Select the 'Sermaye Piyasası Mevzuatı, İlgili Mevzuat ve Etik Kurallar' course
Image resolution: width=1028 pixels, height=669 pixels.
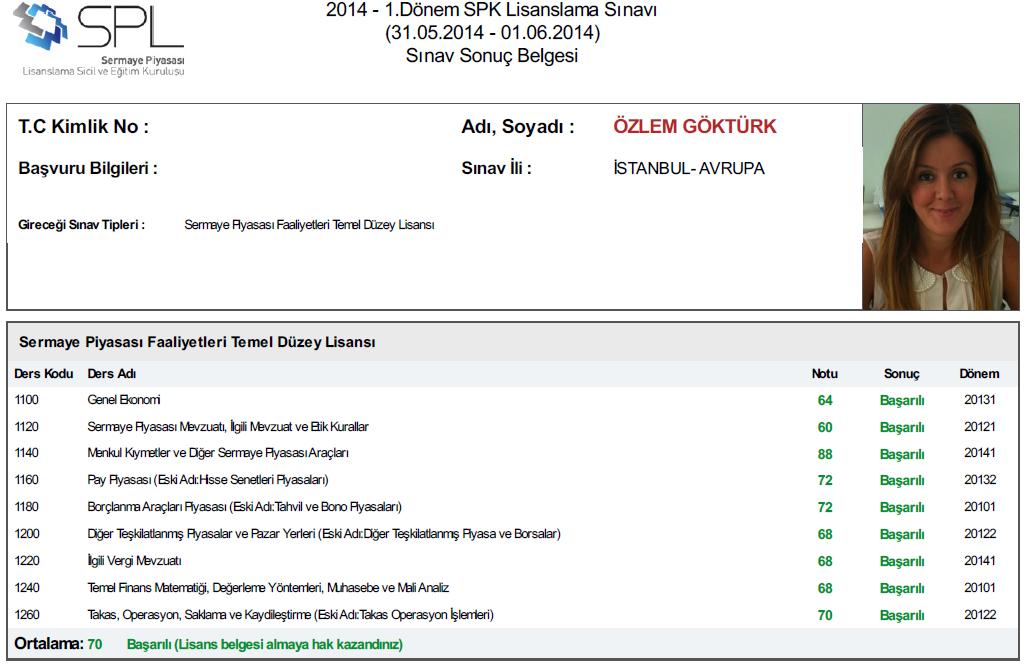click(228, 427)
